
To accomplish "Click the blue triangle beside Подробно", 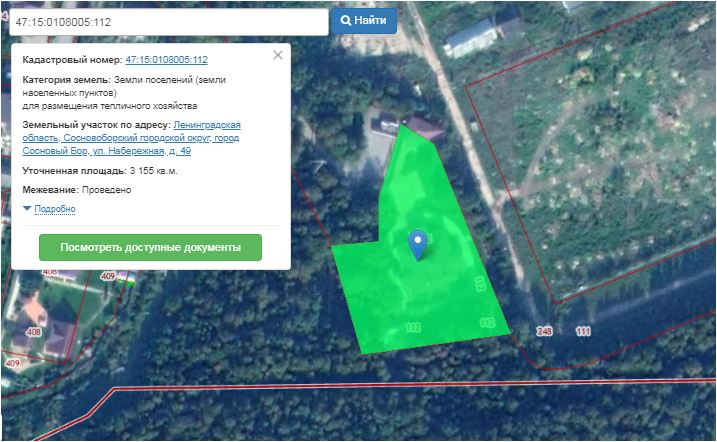I will click(27, 209).
